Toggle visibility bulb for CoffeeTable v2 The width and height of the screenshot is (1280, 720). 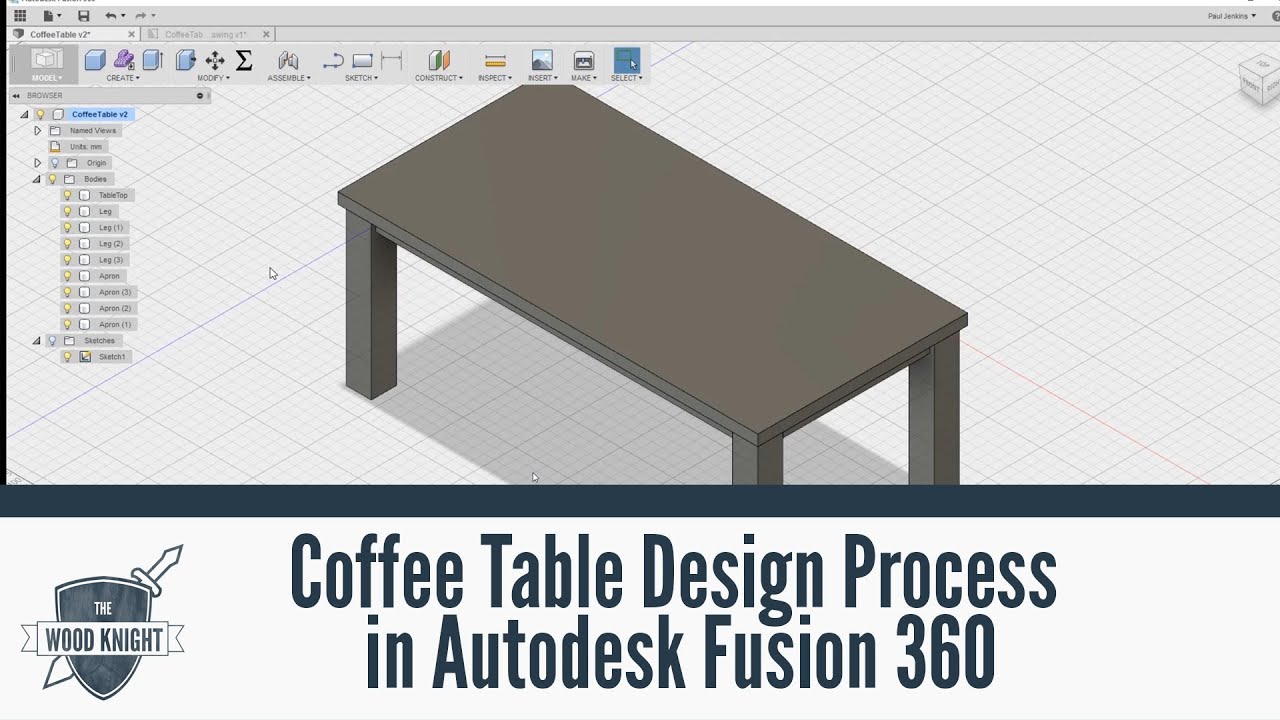[41, 115]
